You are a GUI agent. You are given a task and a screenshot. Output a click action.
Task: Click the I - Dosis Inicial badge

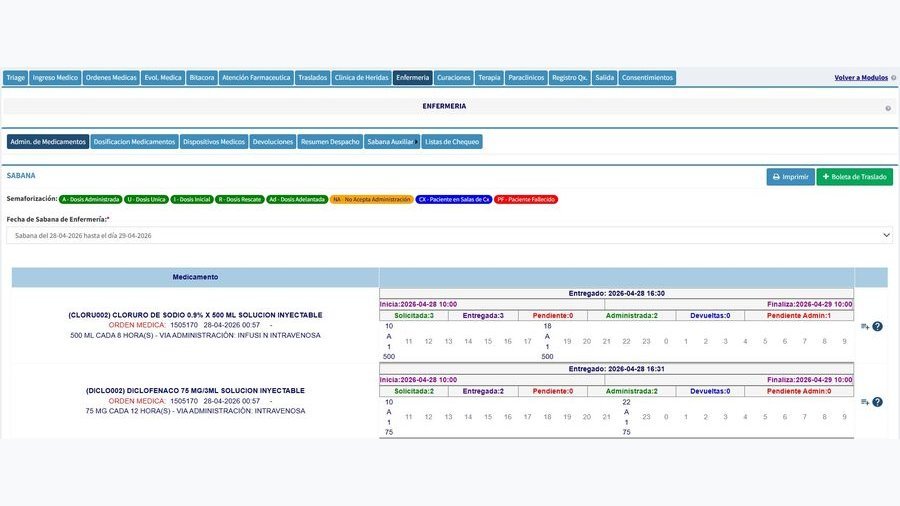tap(192, 200)
